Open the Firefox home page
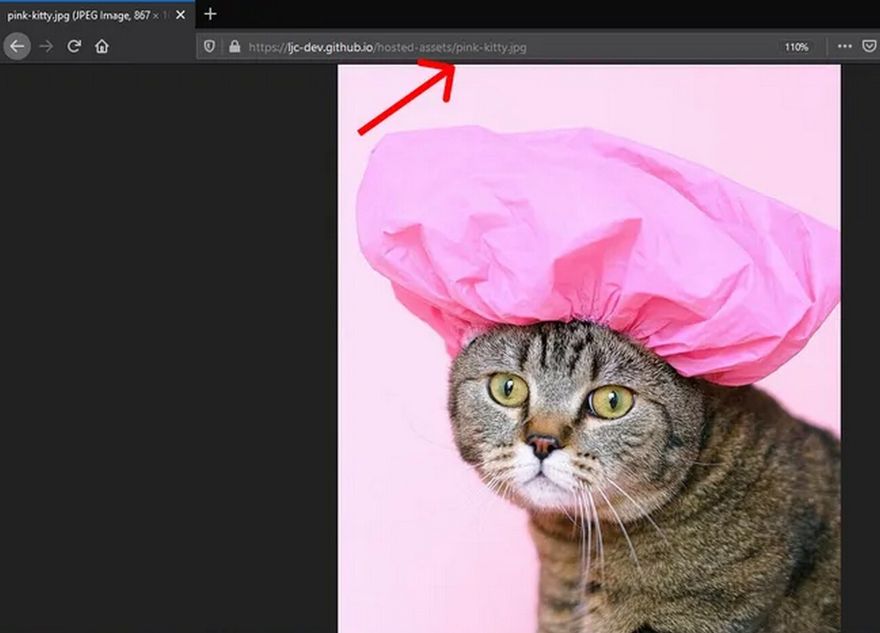The image size is (880, 633). coord(102,46)
